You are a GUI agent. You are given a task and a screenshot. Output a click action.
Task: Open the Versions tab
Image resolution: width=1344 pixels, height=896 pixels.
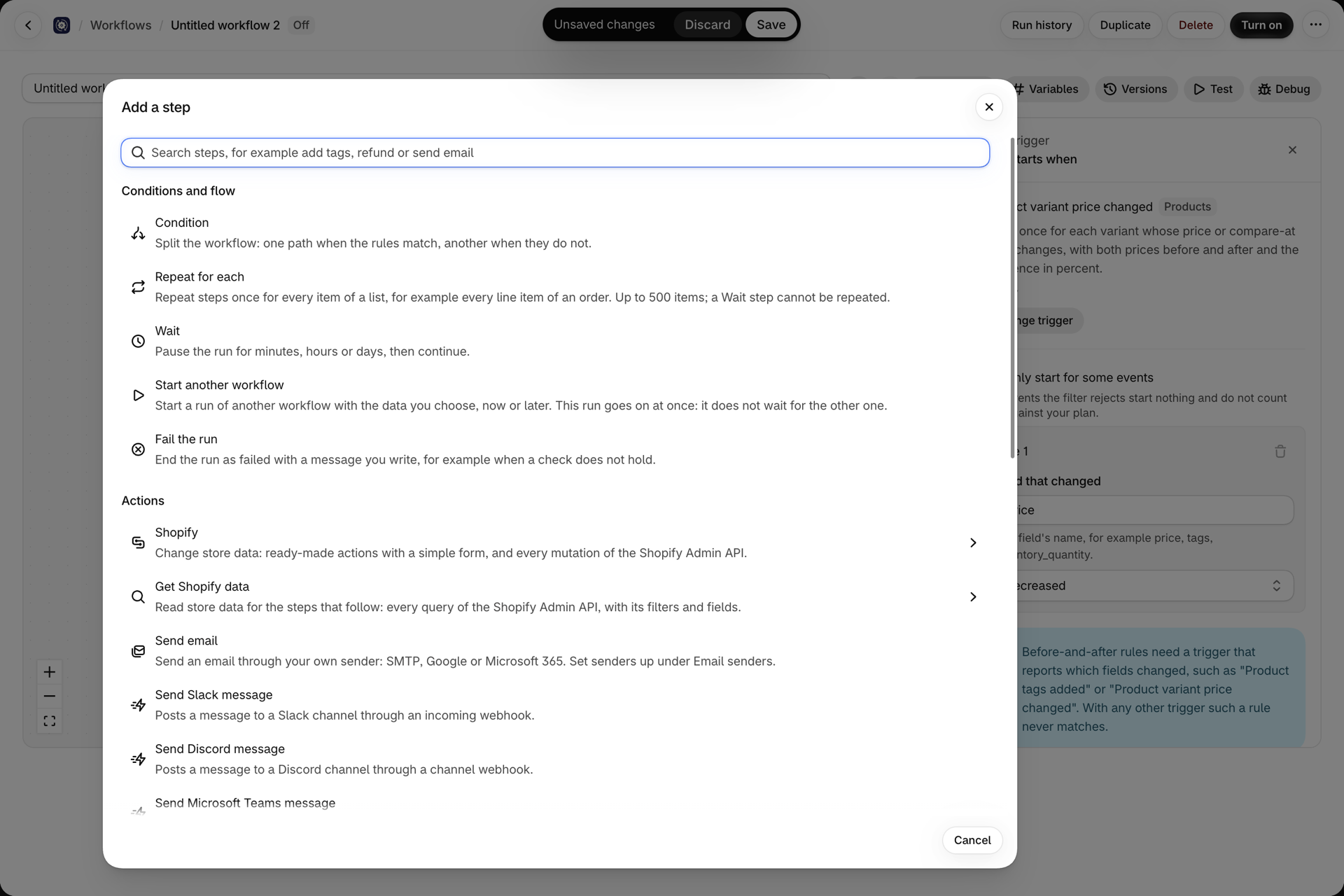coord(1135,89)
